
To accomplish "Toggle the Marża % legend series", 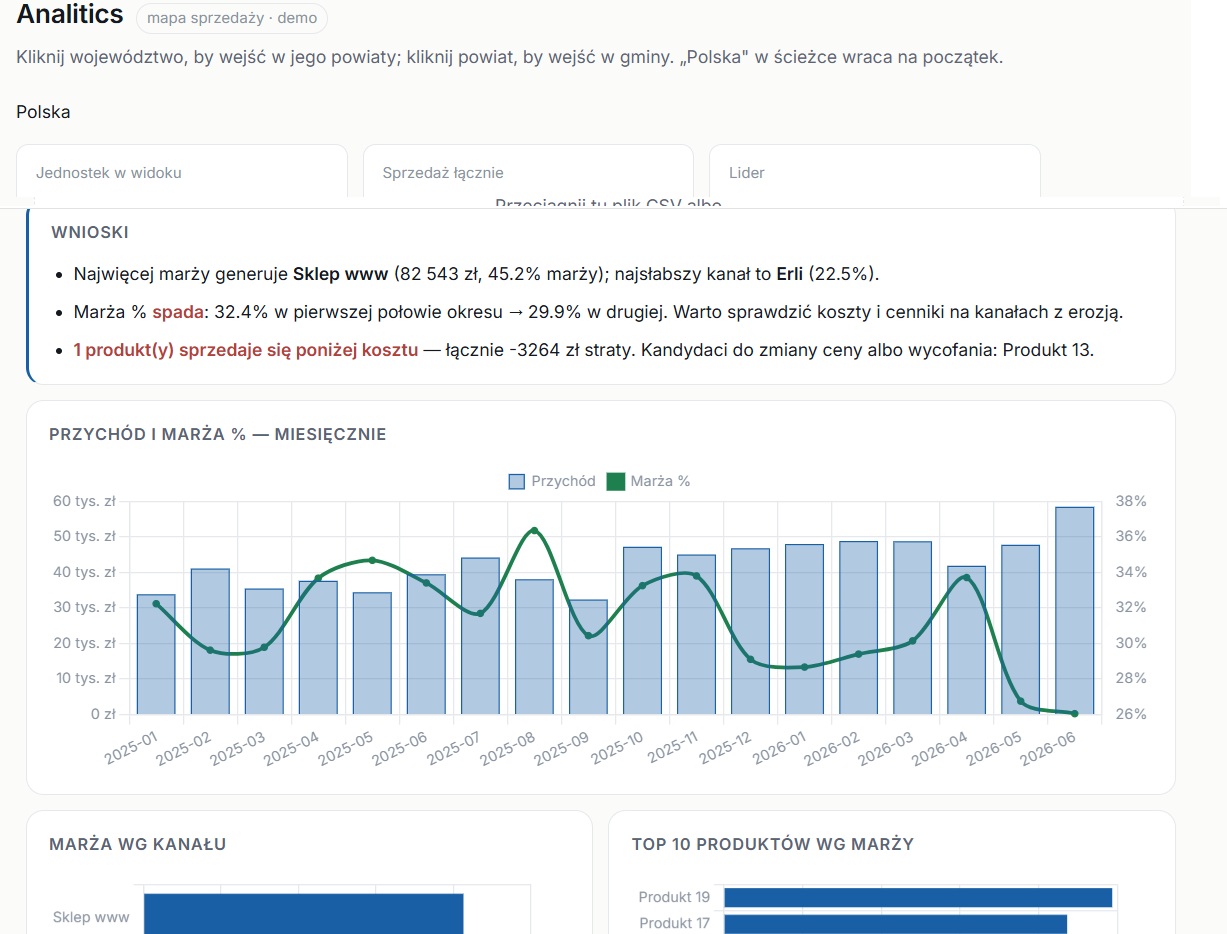I will pyautogui.click(x=648, y=481).
